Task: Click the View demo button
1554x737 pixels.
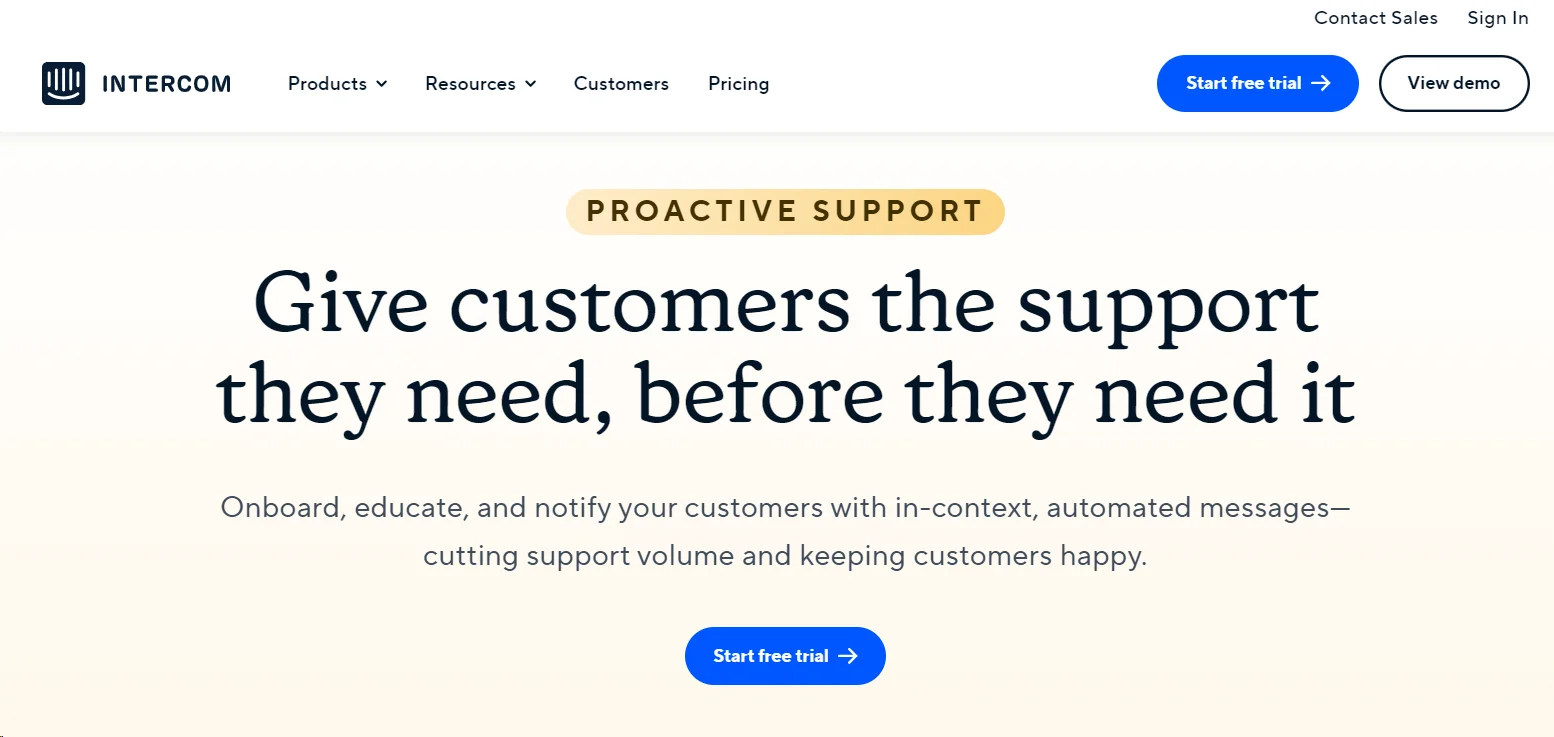Action: coord(1454,83)
